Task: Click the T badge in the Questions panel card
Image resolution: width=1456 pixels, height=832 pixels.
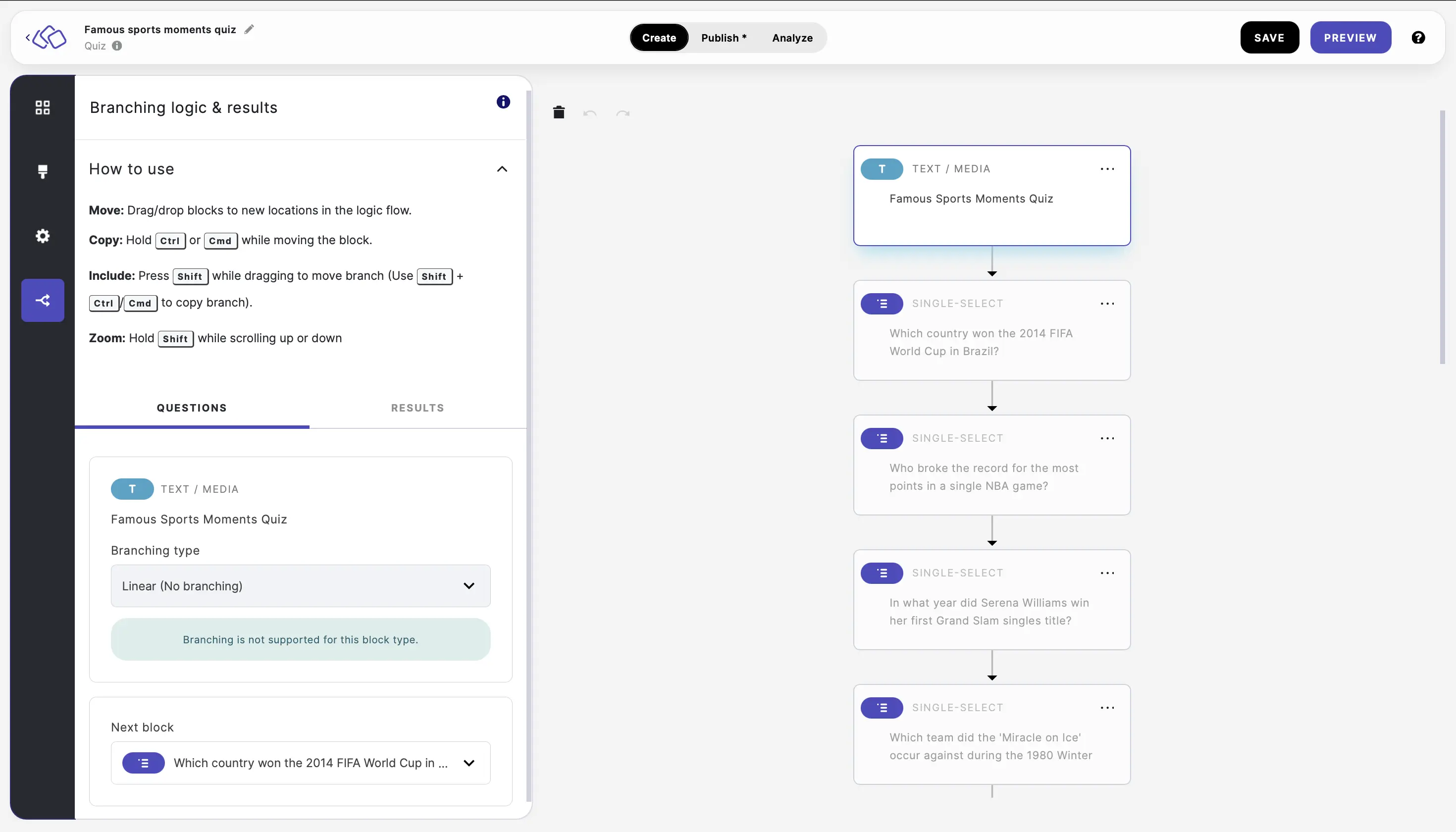Action: click(x=132, y=489)
